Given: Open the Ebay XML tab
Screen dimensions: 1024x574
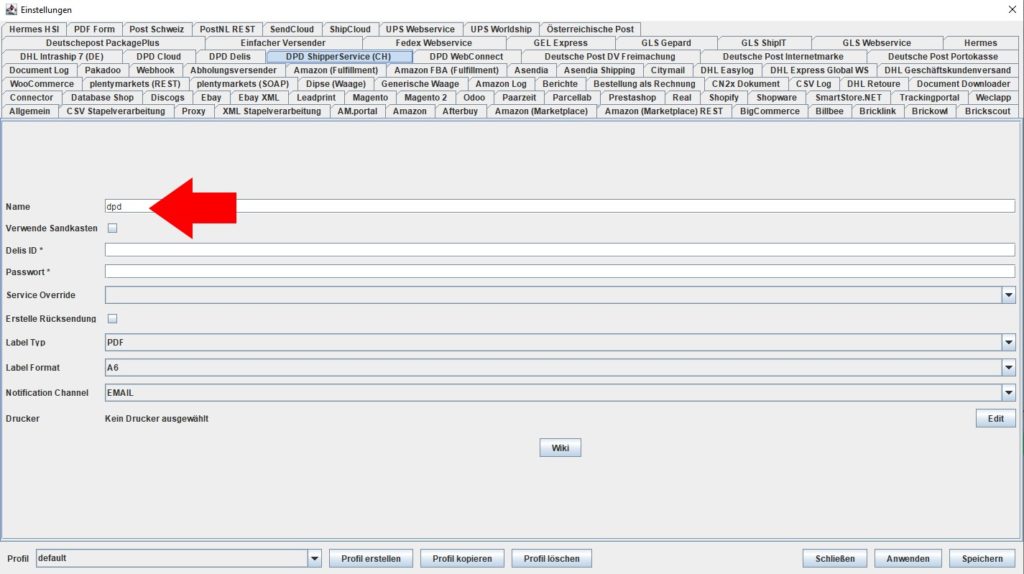Looking at the screenshot, I should pos(259,98).
